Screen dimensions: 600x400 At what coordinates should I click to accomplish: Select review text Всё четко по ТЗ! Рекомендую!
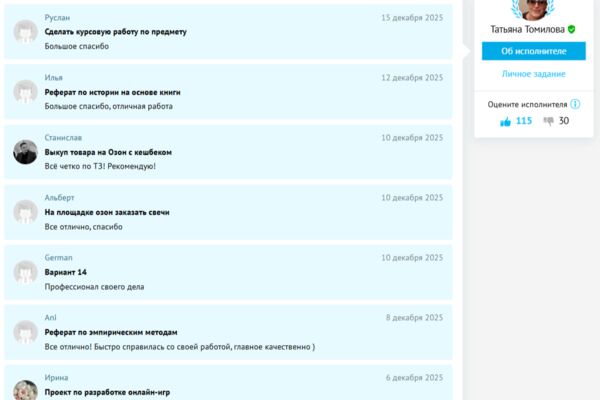tap(100, 167)
